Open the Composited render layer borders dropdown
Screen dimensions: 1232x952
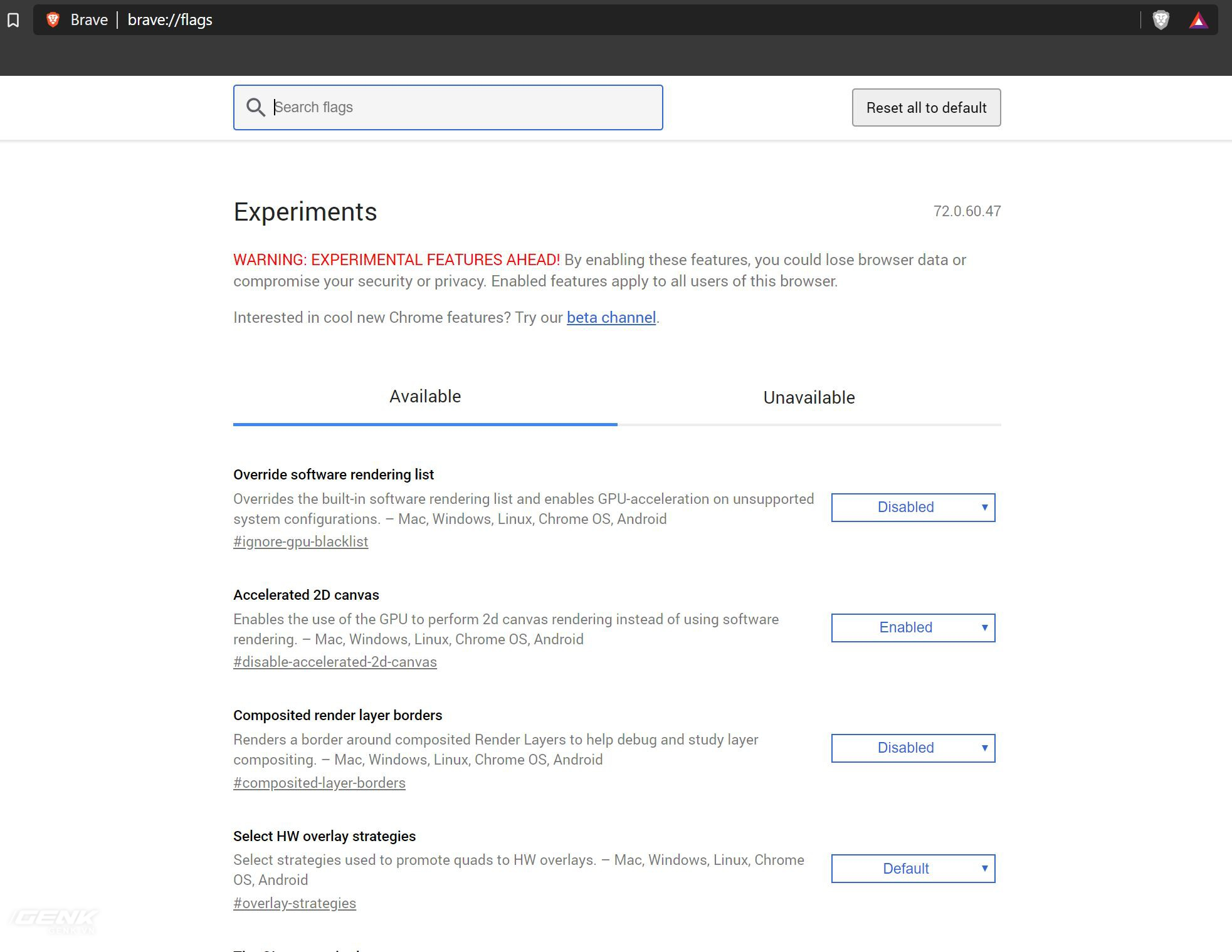(912, 748)
